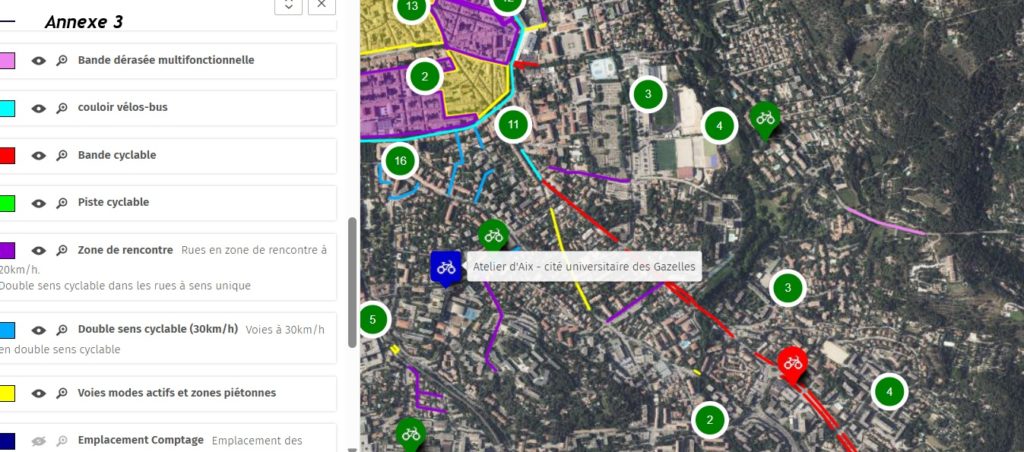Click magnifier next to Double sens cyclable

[61, 330]
